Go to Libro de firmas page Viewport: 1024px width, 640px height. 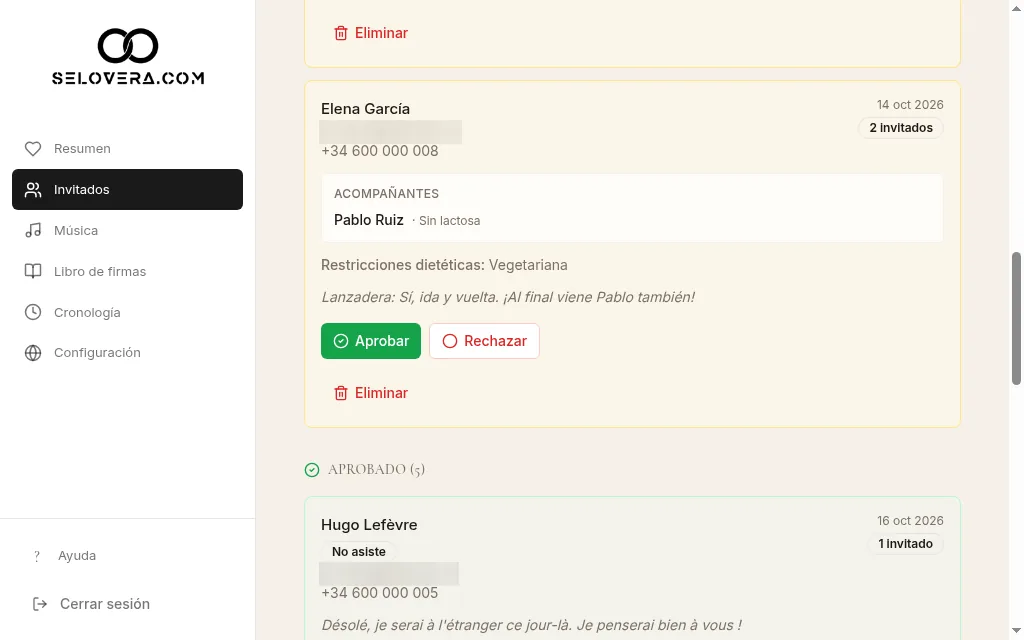click(x=127, y=271)
